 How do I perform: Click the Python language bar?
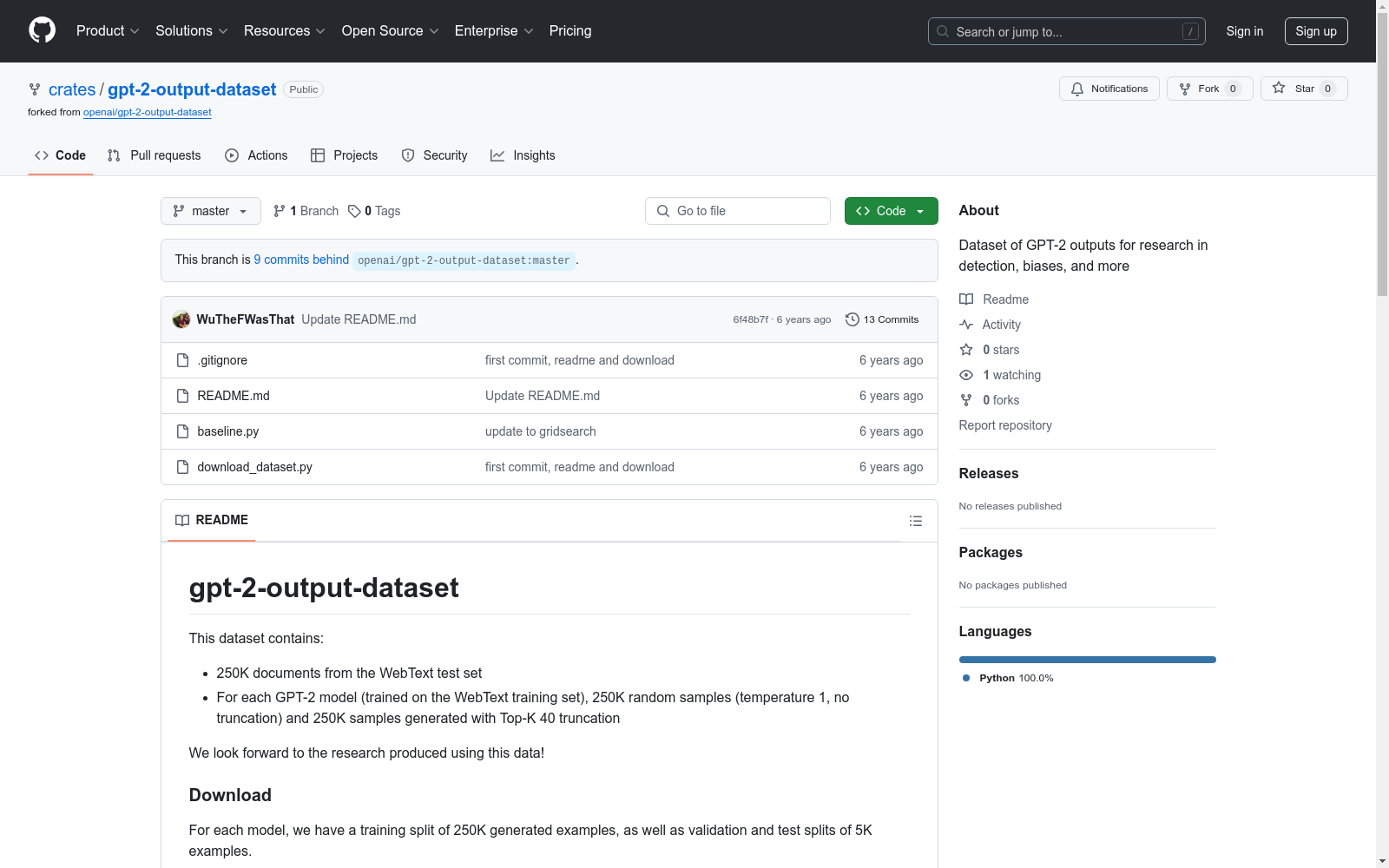click(x=1088, y=660)
